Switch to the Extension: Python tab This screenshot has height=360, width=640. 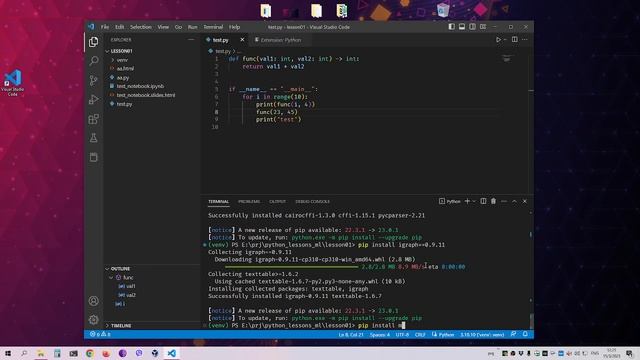coord(280,40)
